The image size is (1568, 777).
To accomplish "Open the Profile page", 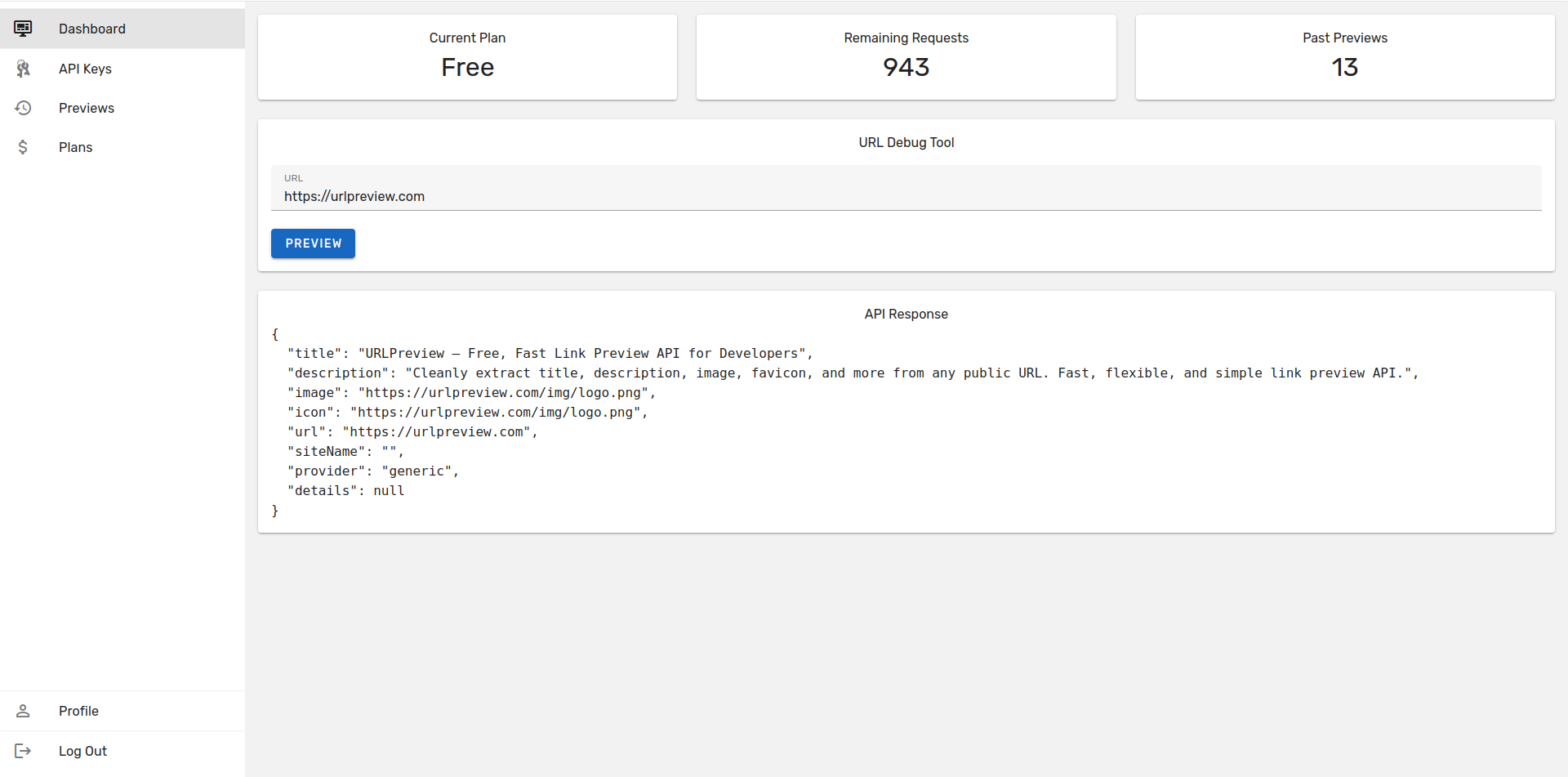I will 122,711.
